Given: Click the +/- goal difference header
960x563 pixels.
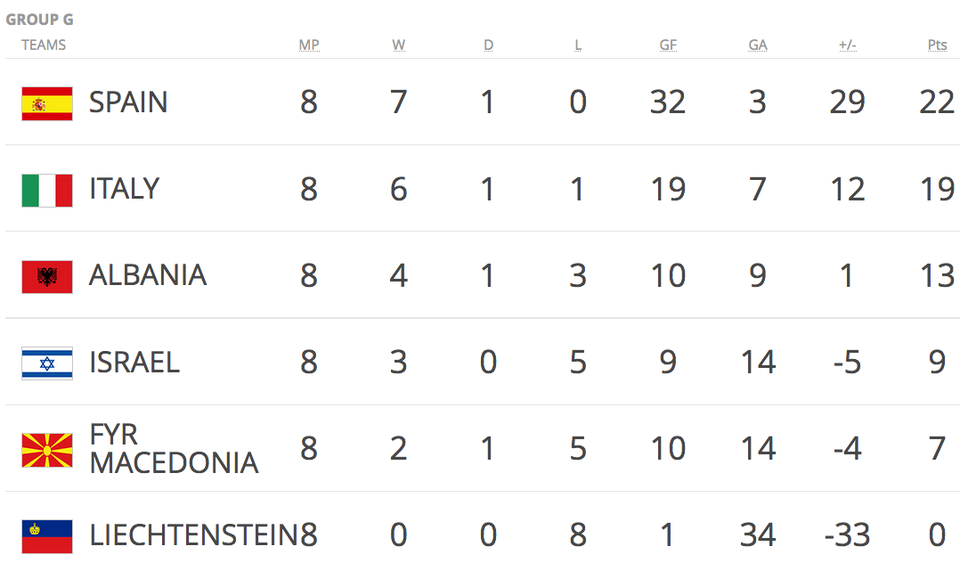Looking at the screenshot, I should [847, 45].
